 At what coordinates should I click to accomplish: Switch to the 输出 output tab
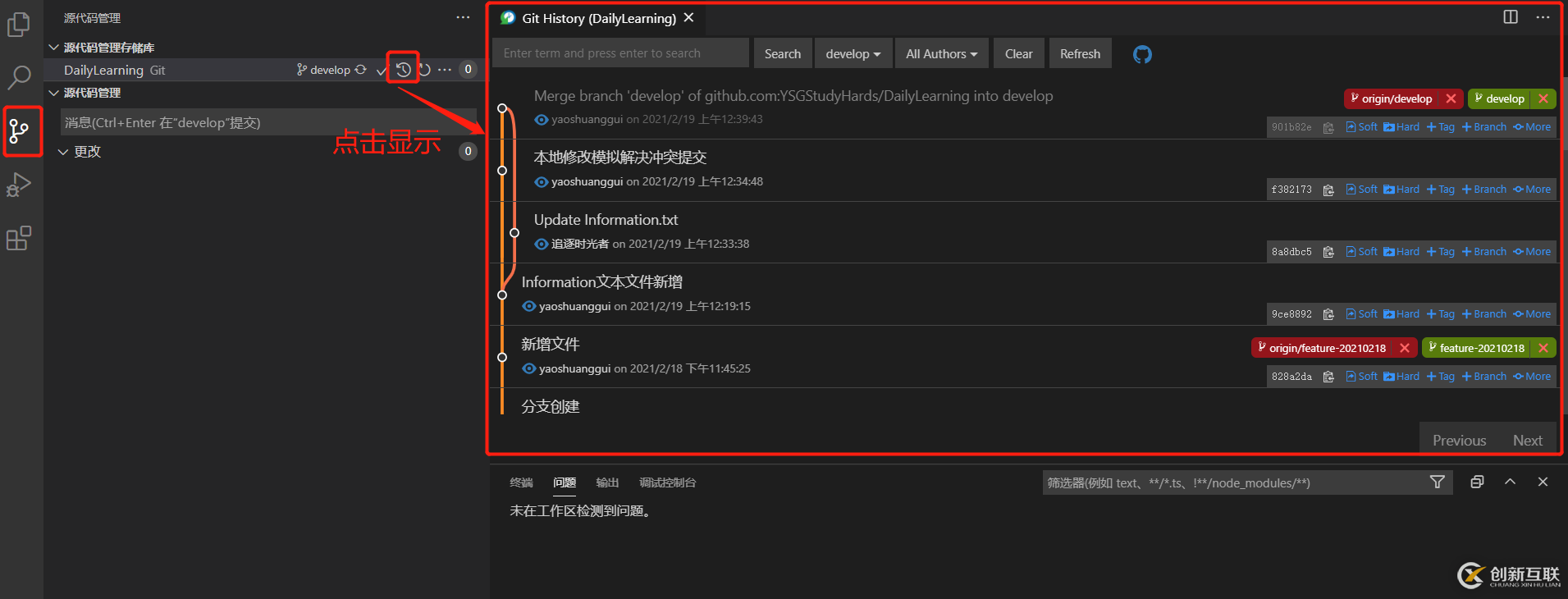tap(607, 482)
